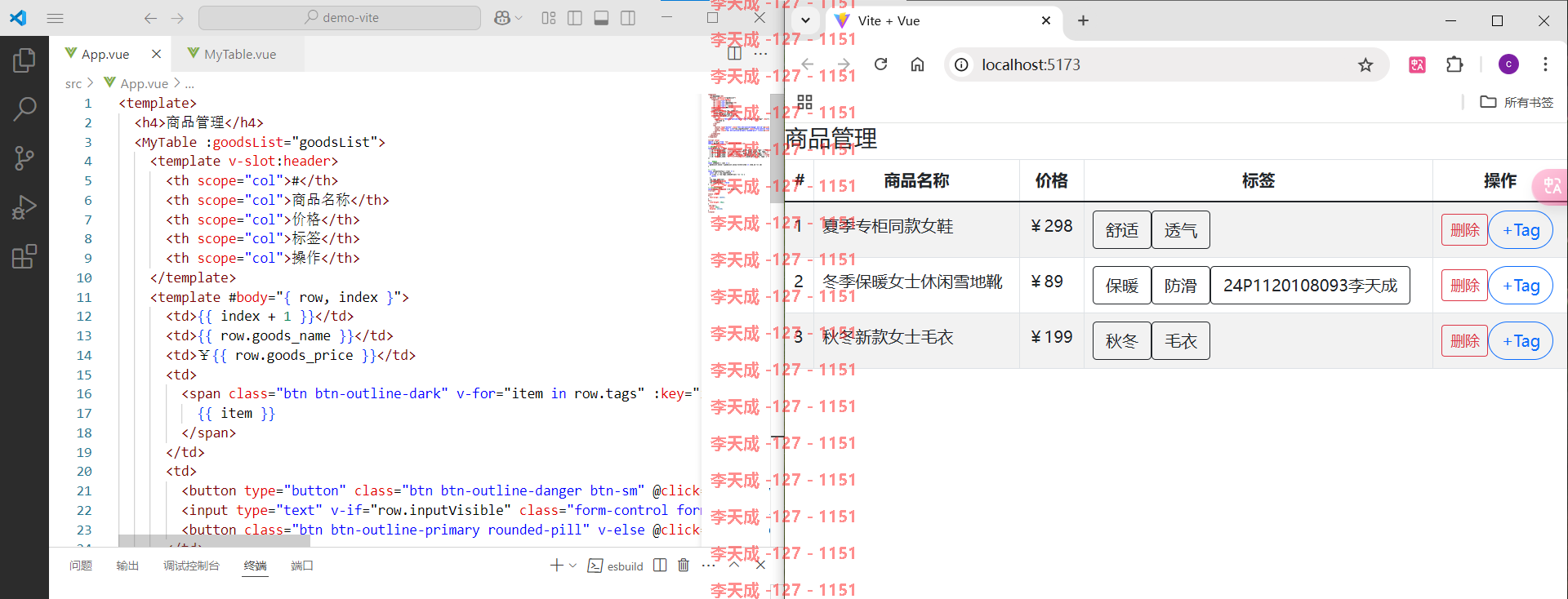Image resolution: width=1568 pixels, height=599 pixels.
Task: Create a new terminal with plus icon
Action: tap(556, 566)
